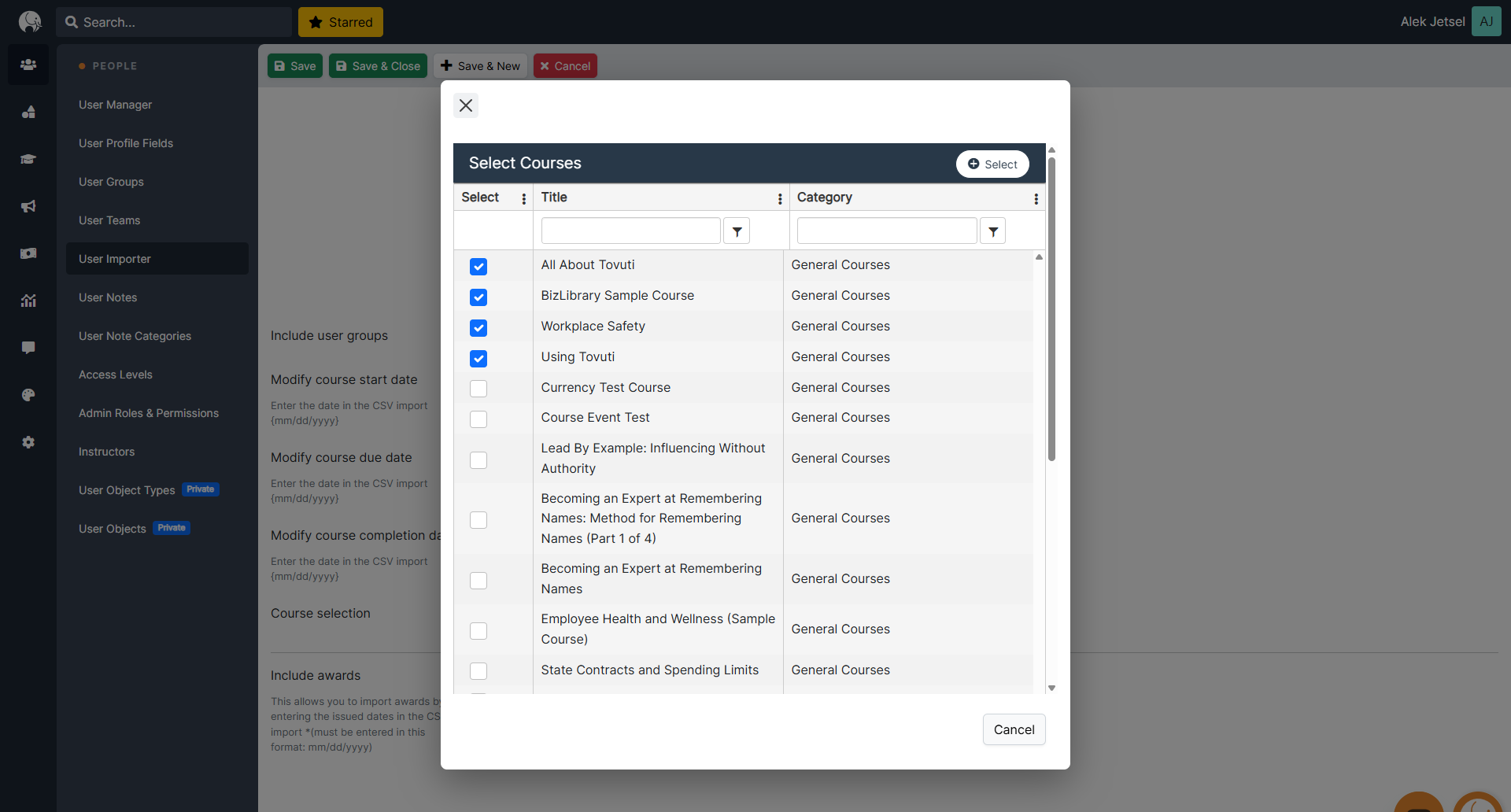Go to Access Levels menu item
The image size is (1511, 812).
(116, 375)
